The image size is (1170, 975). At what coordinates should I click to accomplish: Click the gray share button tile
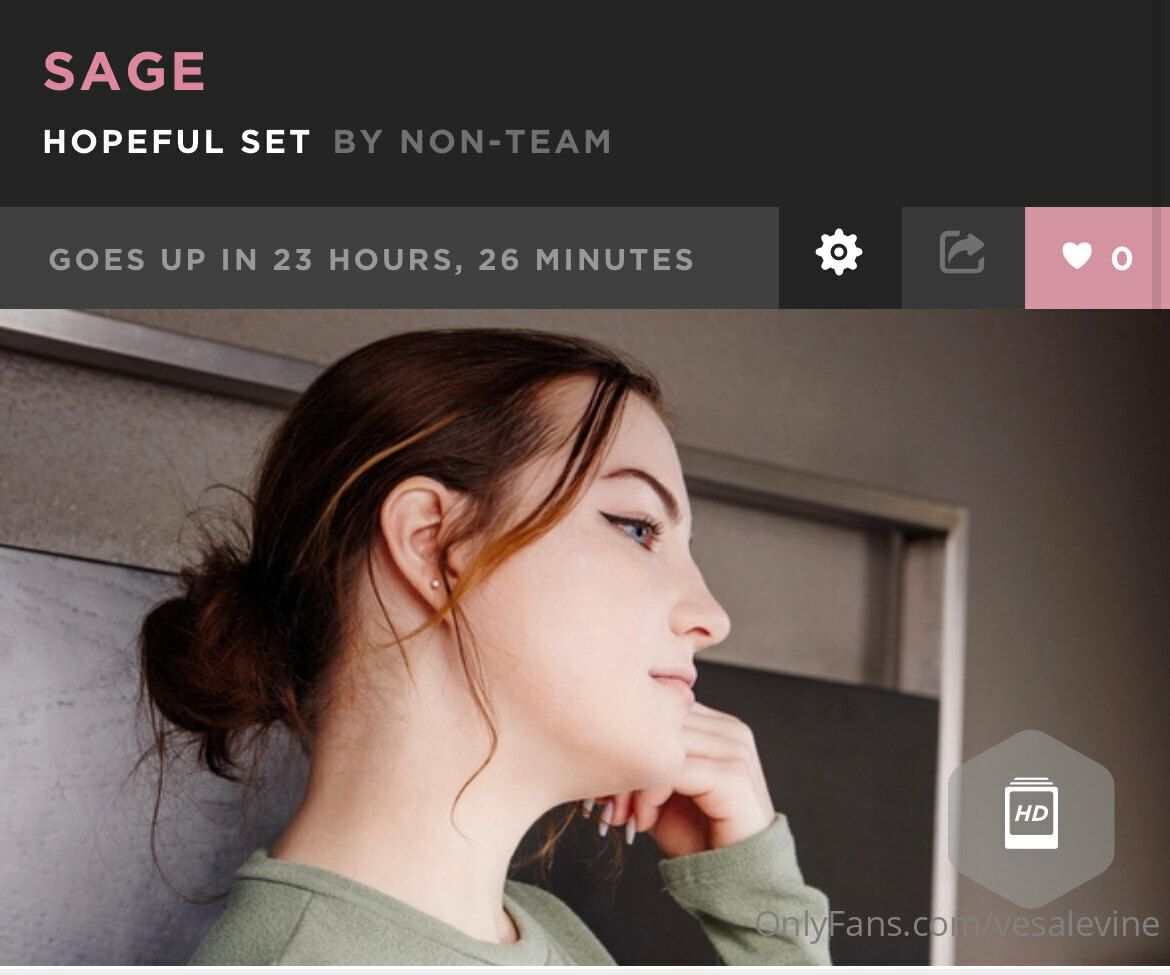tap(963, 258)
